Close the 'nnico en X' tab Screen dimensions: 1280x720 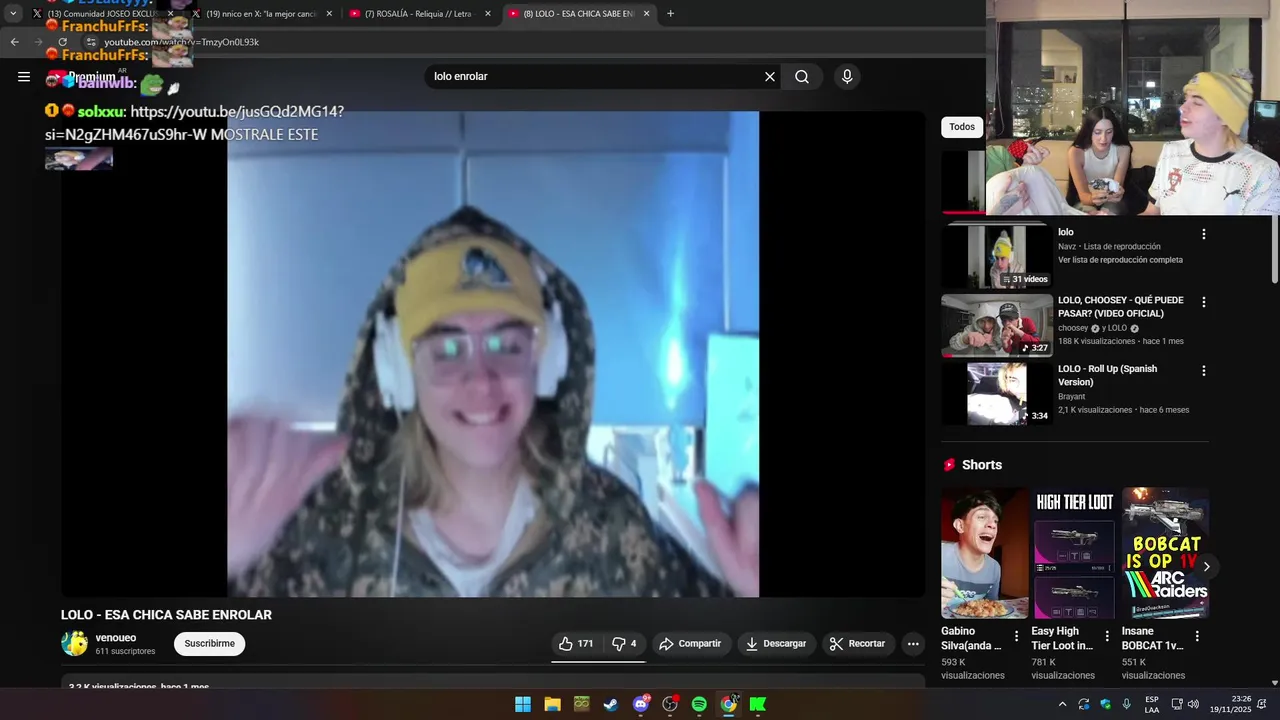pyautogui.click(x=329, y=14)
